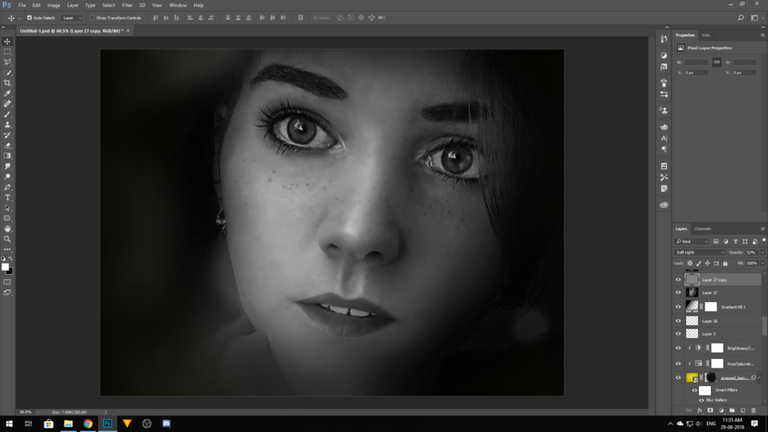The height and width of the screenshot is (432, 768).
Task: Open the Soft Light blend mode dropdown
Action: 697,252
